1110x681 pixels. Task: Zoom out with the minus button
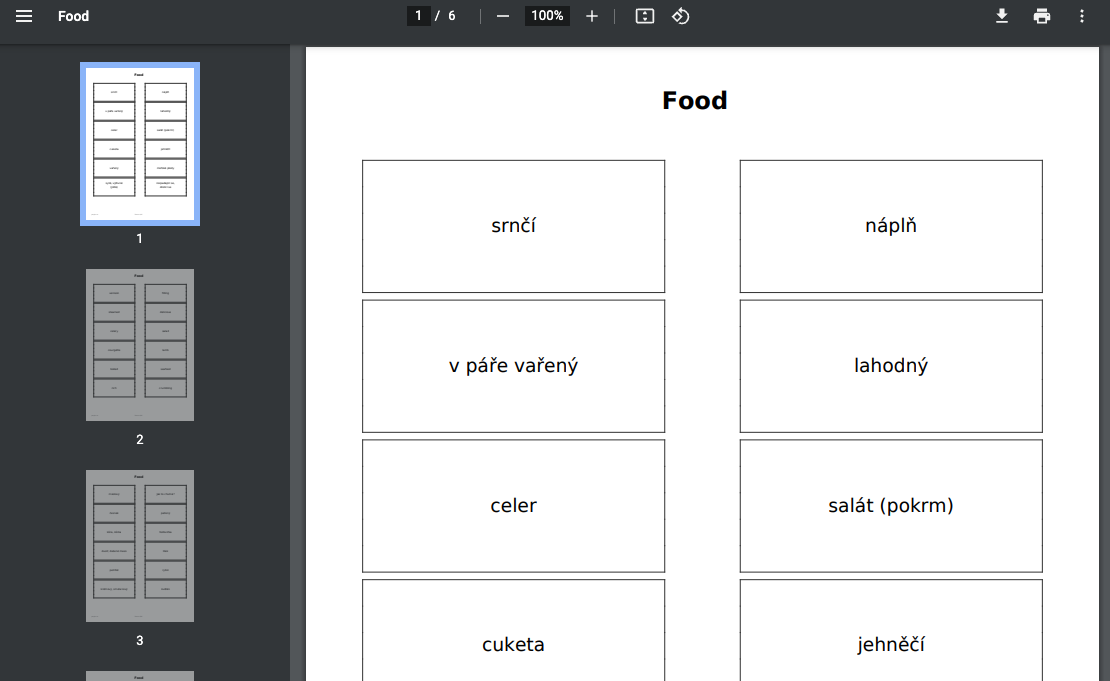coord(503,16)
